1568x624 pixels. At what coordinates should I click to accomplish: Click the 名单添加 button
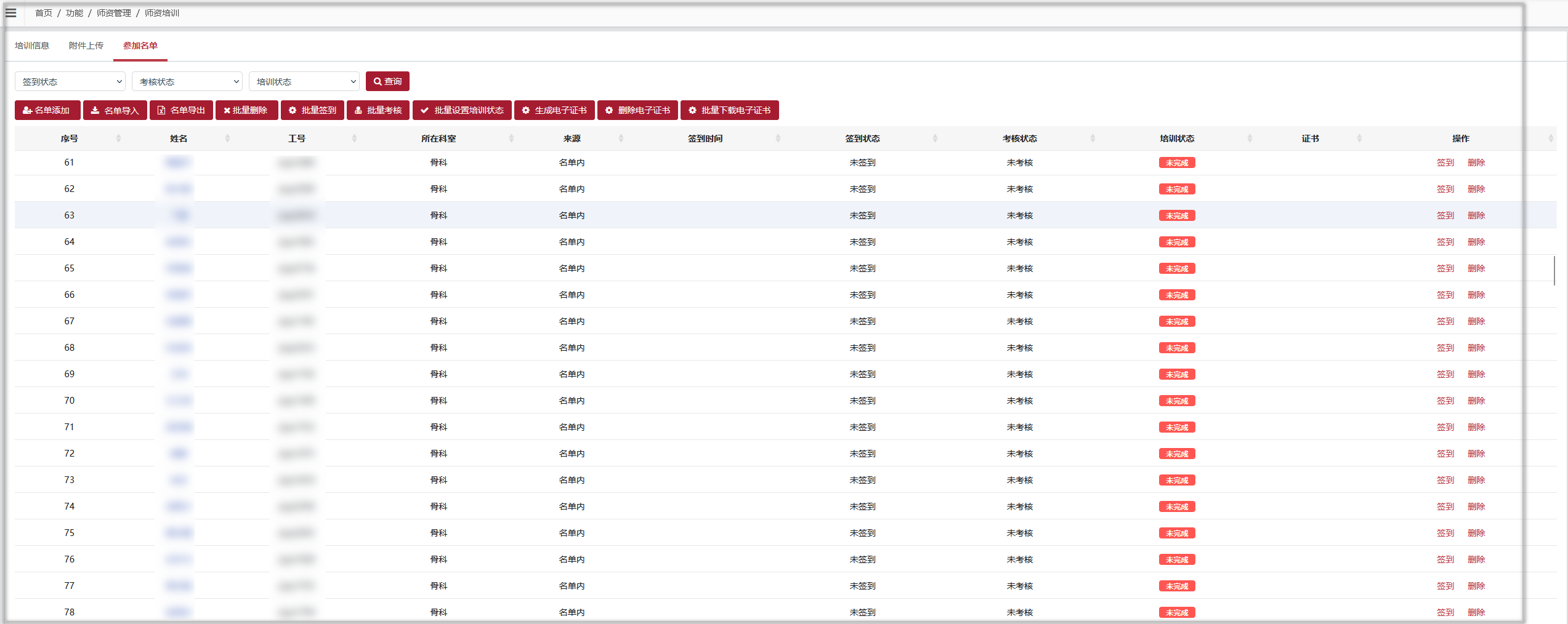(47, 110)
